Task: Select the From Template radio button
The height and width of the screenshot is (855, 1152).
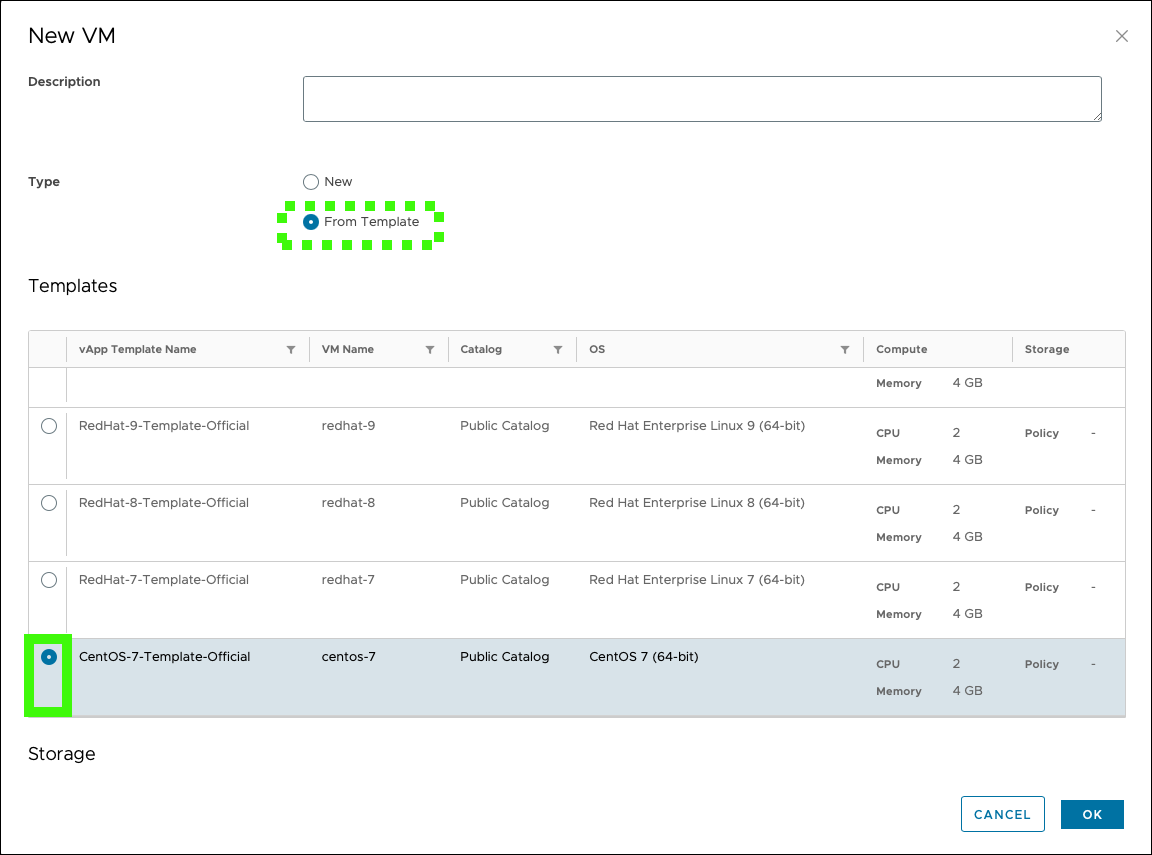Action: 311,222
